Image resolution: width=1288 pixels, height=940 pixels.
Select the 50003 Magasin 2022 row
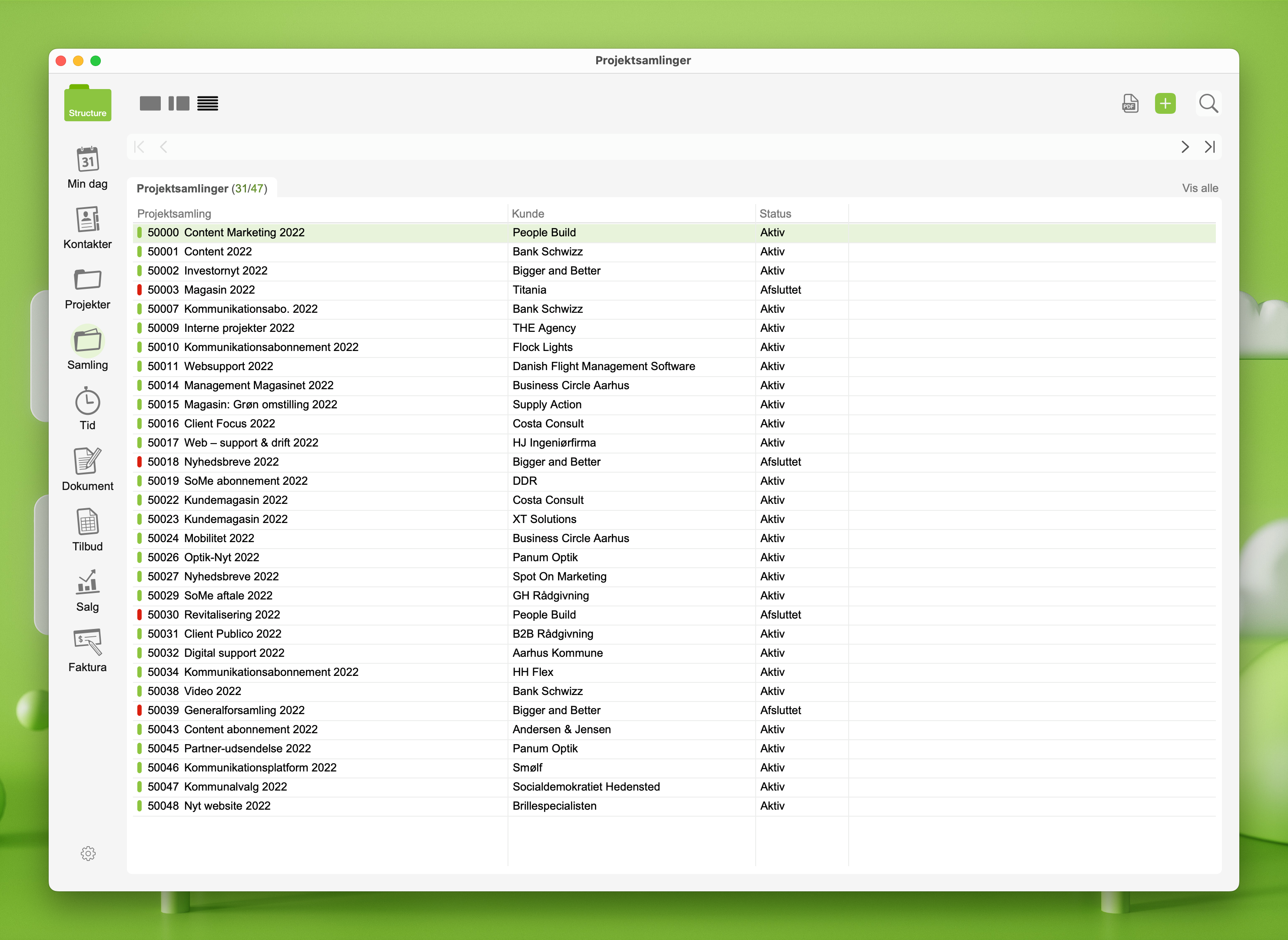point(219,290)
